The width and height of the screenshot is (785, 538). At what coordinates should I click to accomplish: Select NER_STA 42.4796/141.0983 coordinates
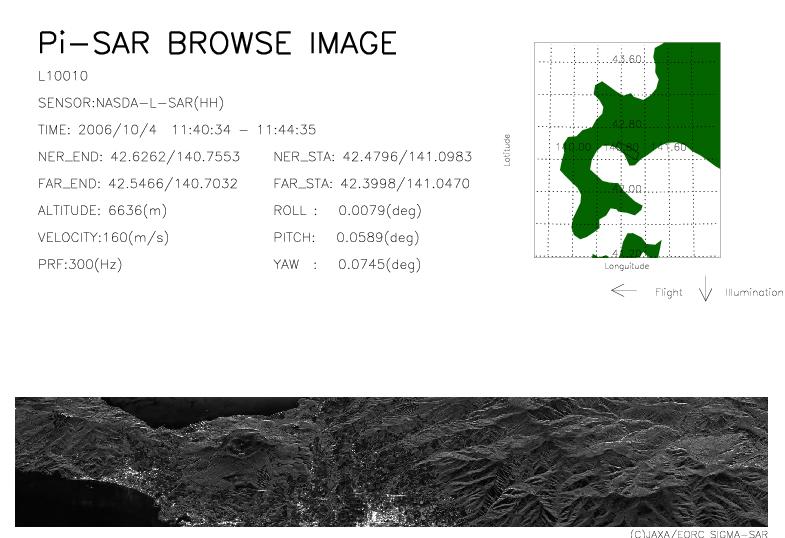(x=372, y=157)
